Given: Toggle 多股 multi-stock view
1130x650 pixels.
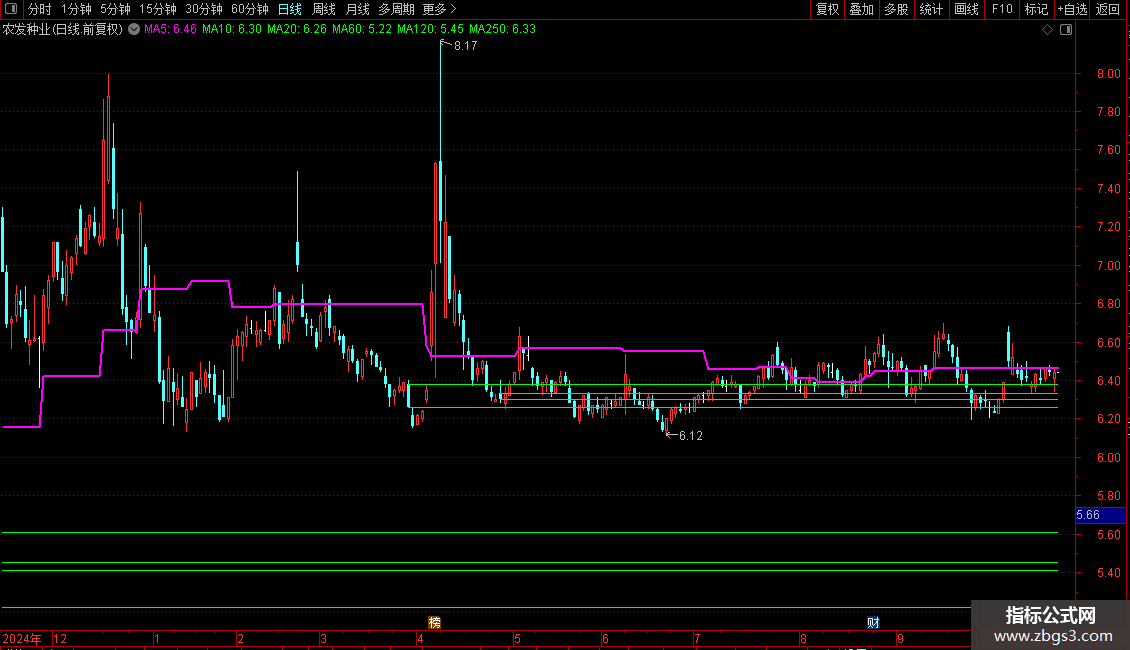Looking at the screenshot, I should pyautogui.click(x=896, y=9).
